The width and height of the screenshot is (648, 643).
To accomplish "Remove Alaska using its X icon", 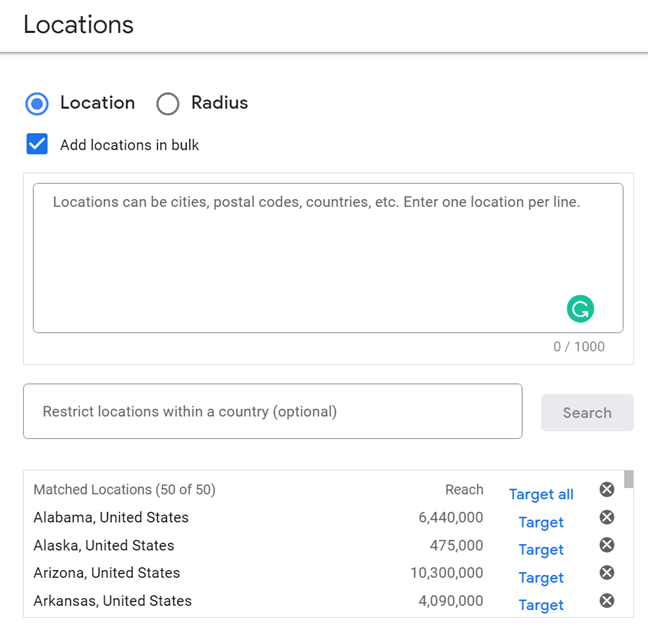I will 606,545.
